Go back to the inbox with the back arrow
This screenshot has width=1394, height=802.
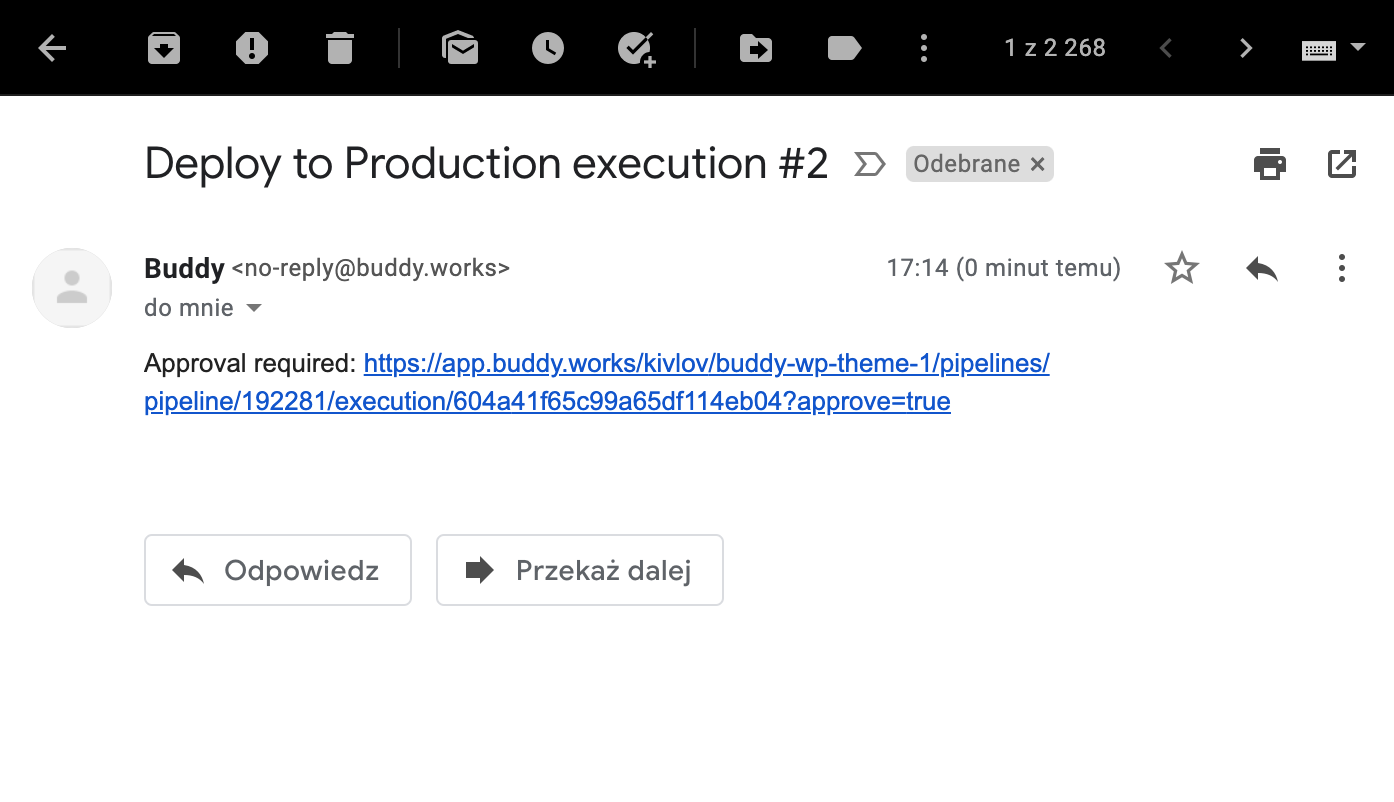52,48
